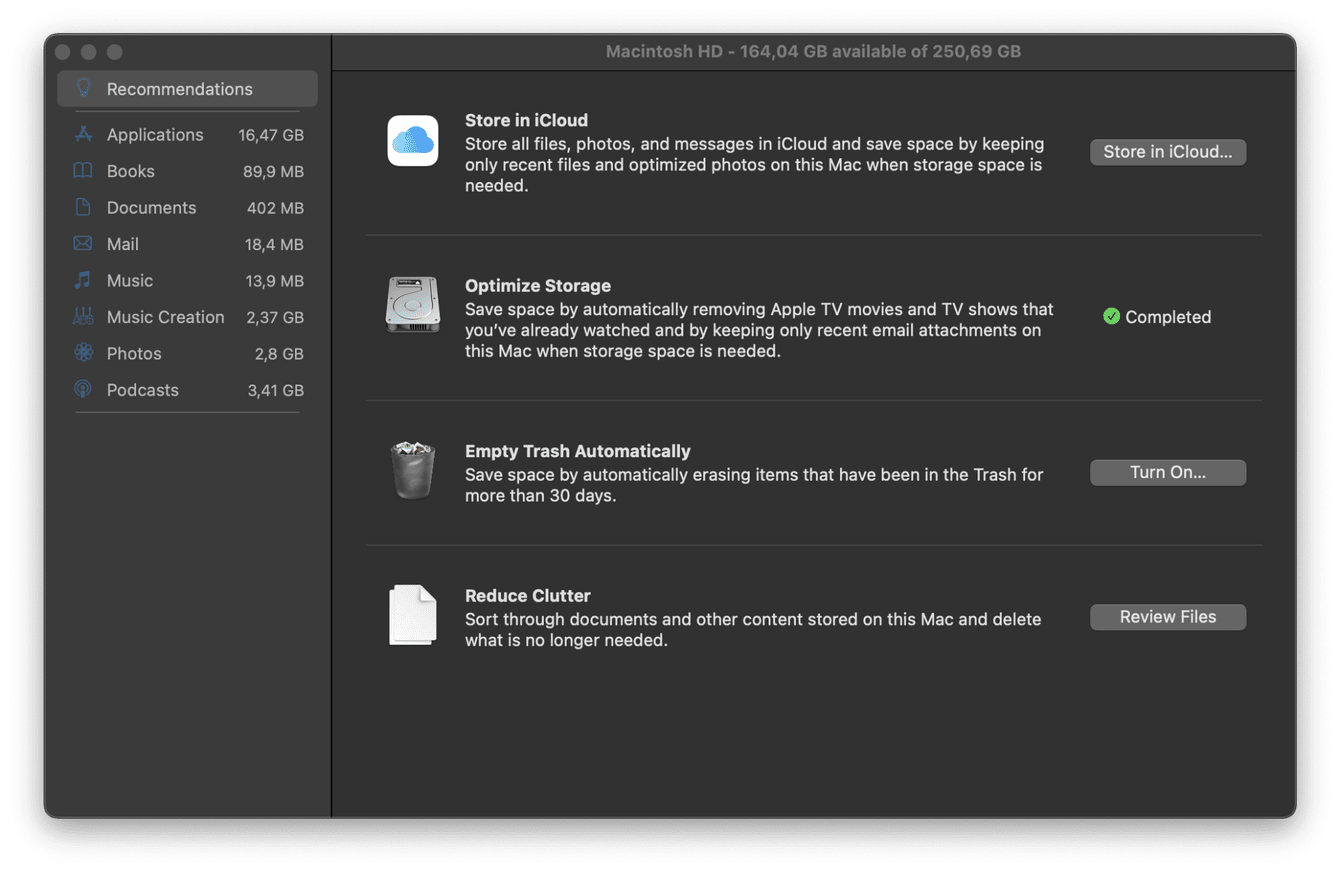Click the Turn On… button
The height and width of the screenshot is (873, 1340).
(1168, 472)
